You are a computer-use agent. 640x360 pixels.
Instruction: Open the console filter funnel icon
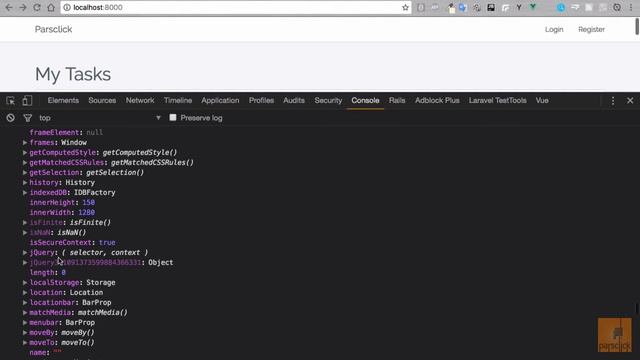pos(27,118)
